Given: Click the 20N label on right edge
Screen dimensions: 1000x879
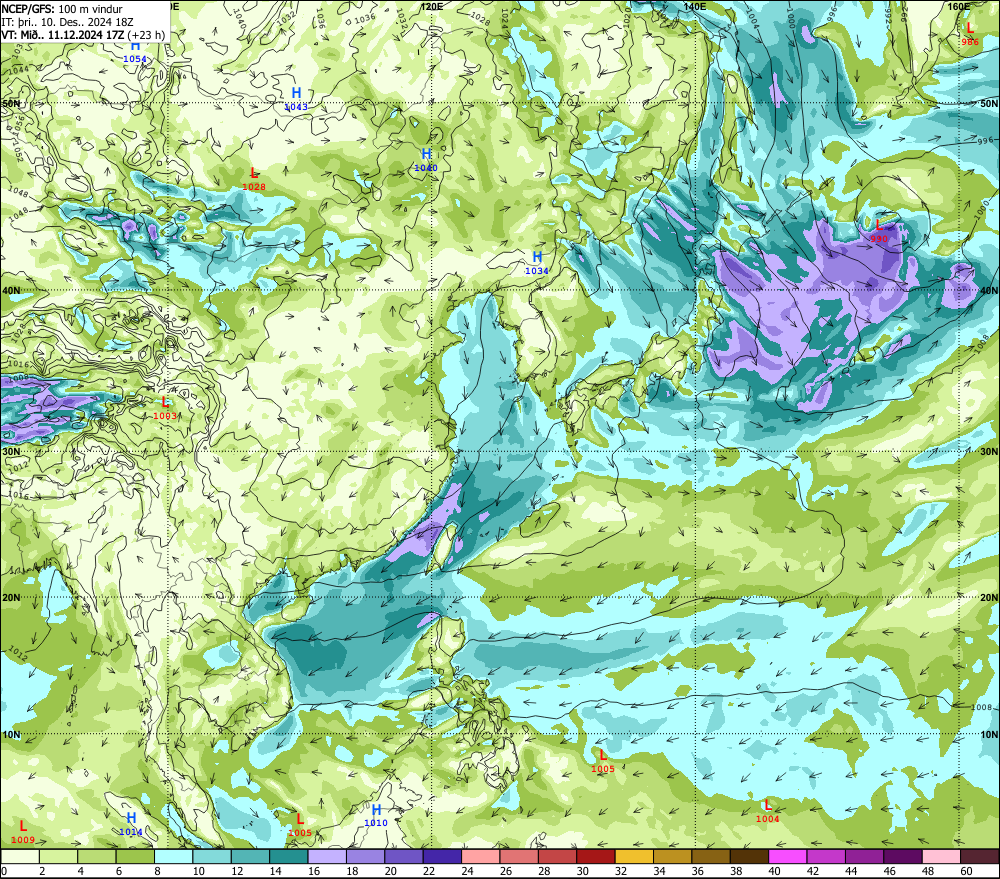Looking at the screenshot, I should (989, 598).
